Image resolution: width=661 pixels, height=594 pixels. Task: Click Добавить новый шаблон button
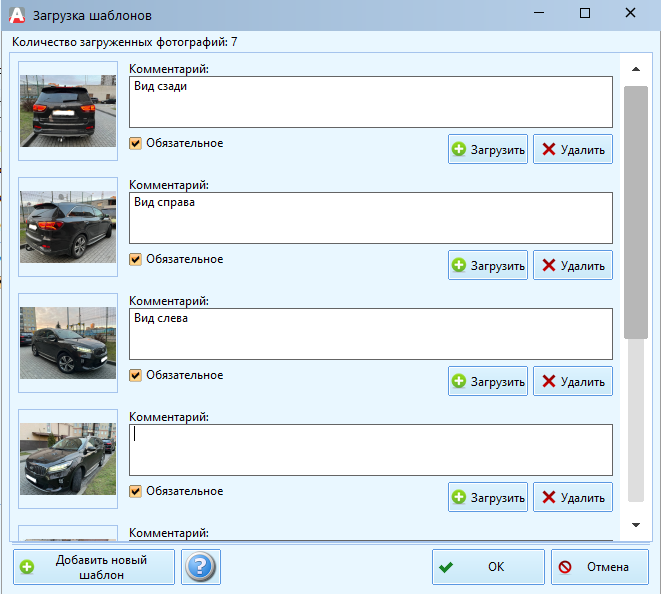[x=94, y=567]
